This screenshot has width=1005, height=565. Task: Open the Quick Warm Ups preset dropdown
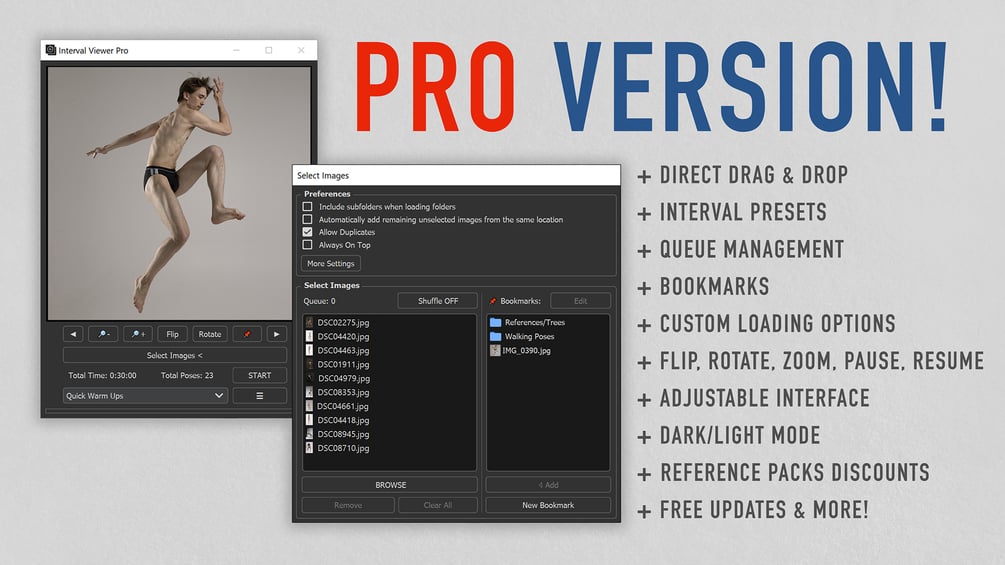(145, 395)
